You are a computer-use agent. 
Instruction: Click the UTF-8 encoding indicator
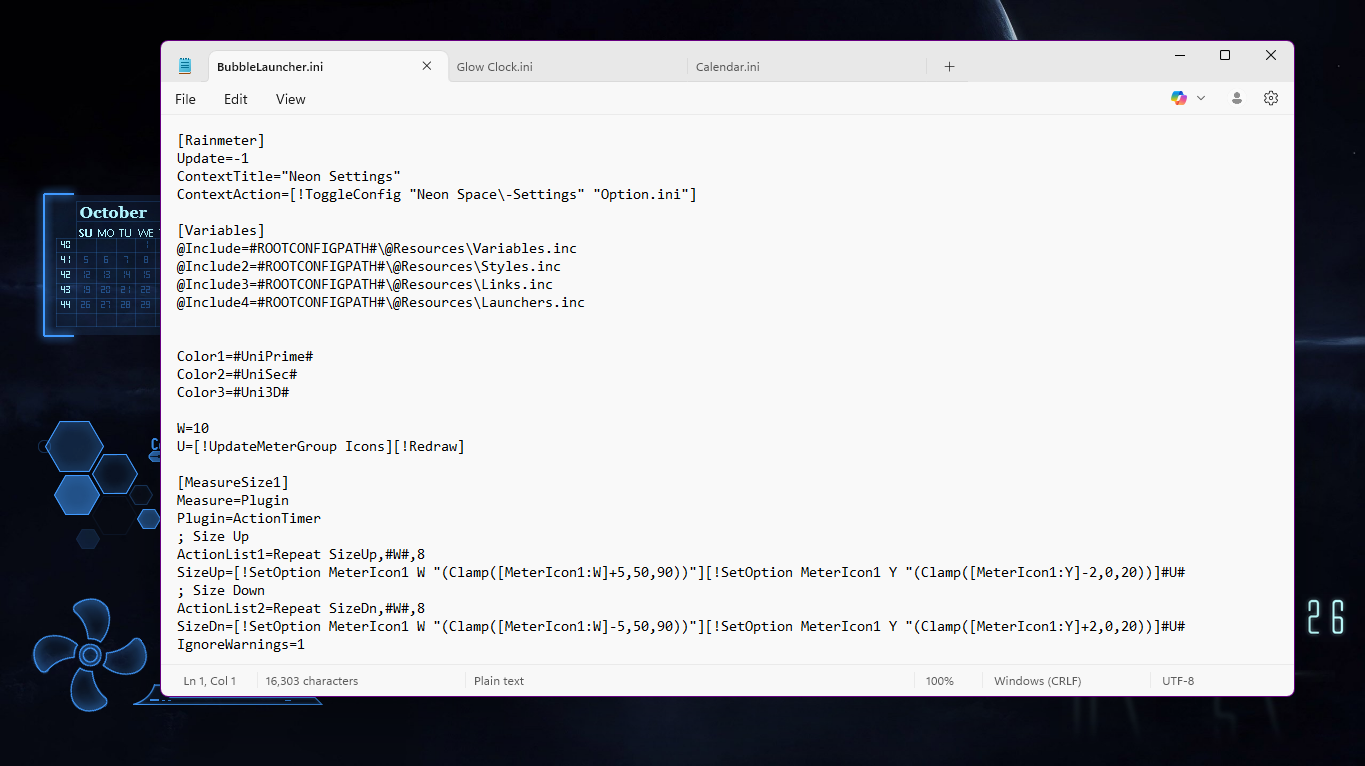1178,681
